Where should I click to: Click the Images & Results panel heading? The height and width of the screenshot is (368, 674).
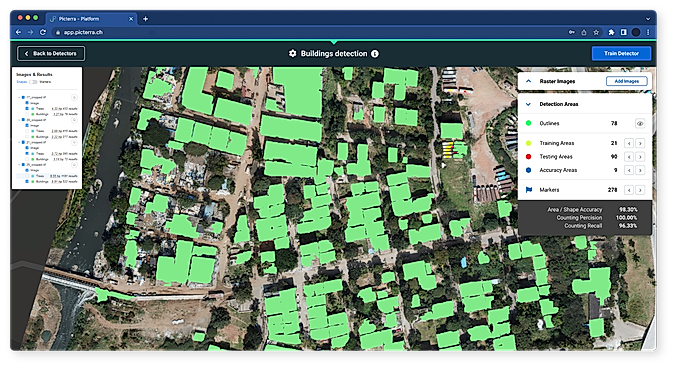coord(34,74)
